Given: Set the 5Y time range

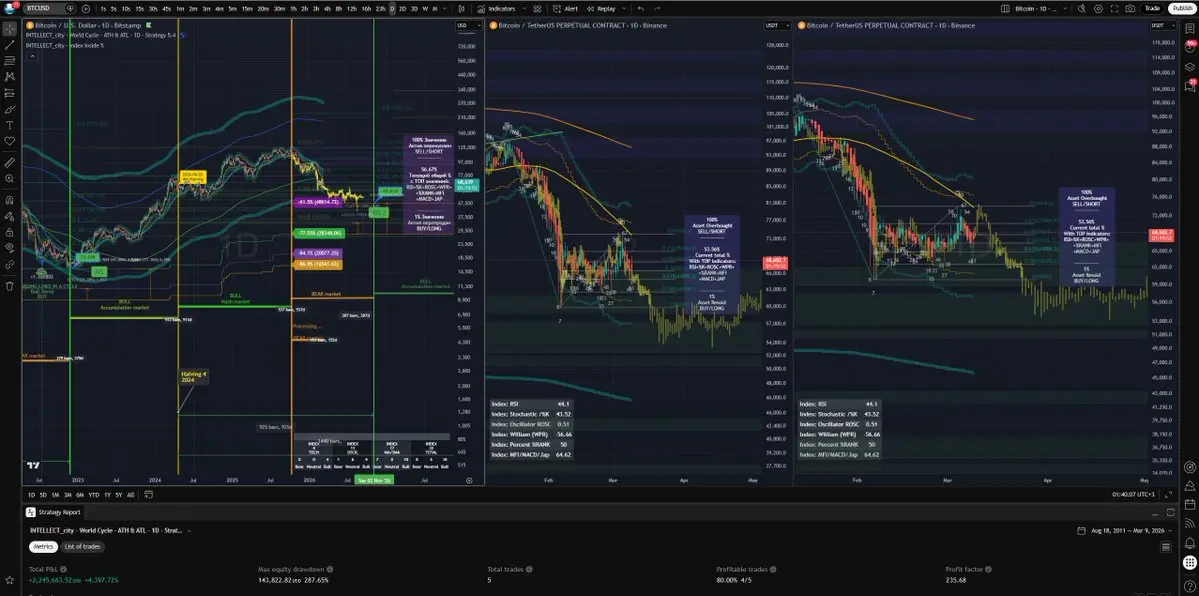Looking at the screenshot, I should (x=119, y=495).
